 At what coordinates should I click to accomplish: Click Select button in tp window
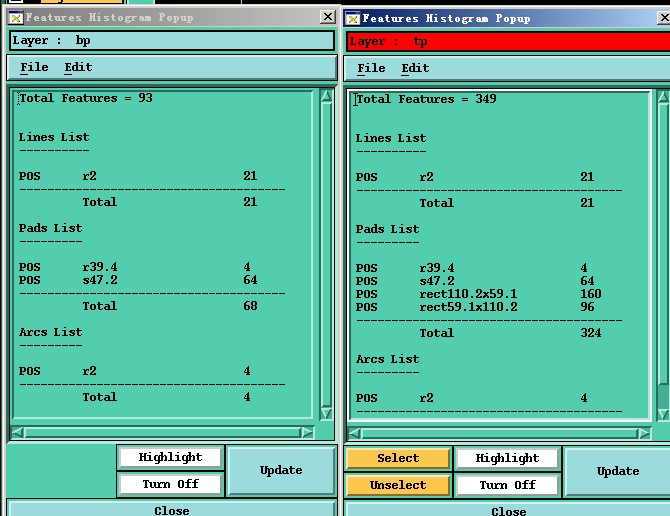click(x=398, y=458)
